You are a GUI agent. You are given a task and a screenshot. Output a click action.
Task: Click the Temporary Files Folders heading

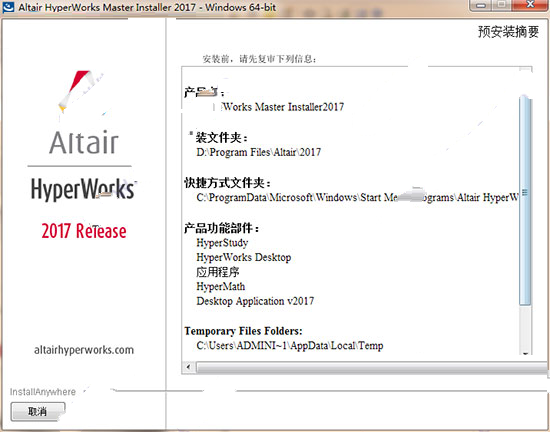[243, 331]
